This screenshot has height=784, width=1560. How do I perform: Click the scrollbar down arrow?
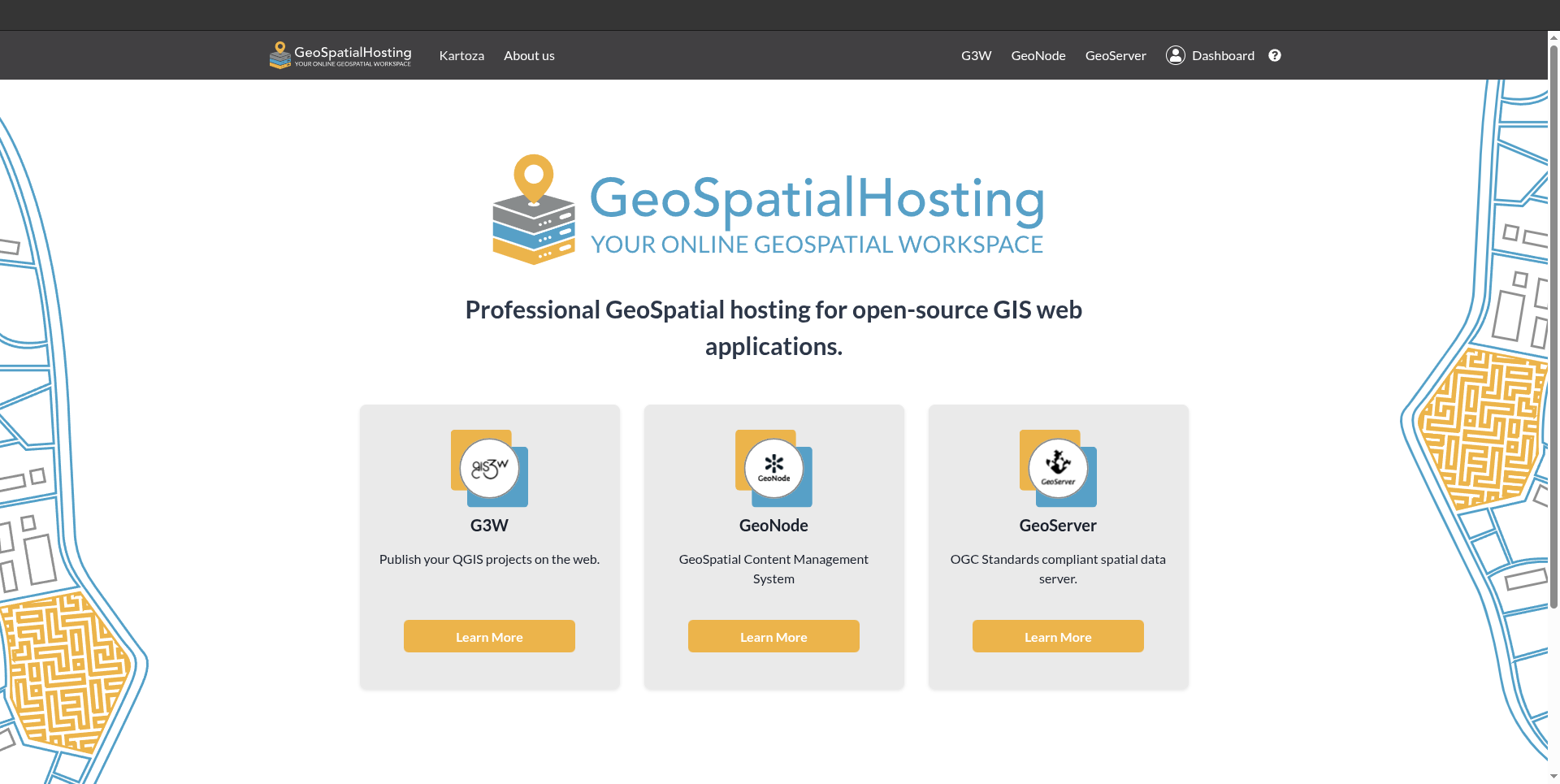[1553, 778]
